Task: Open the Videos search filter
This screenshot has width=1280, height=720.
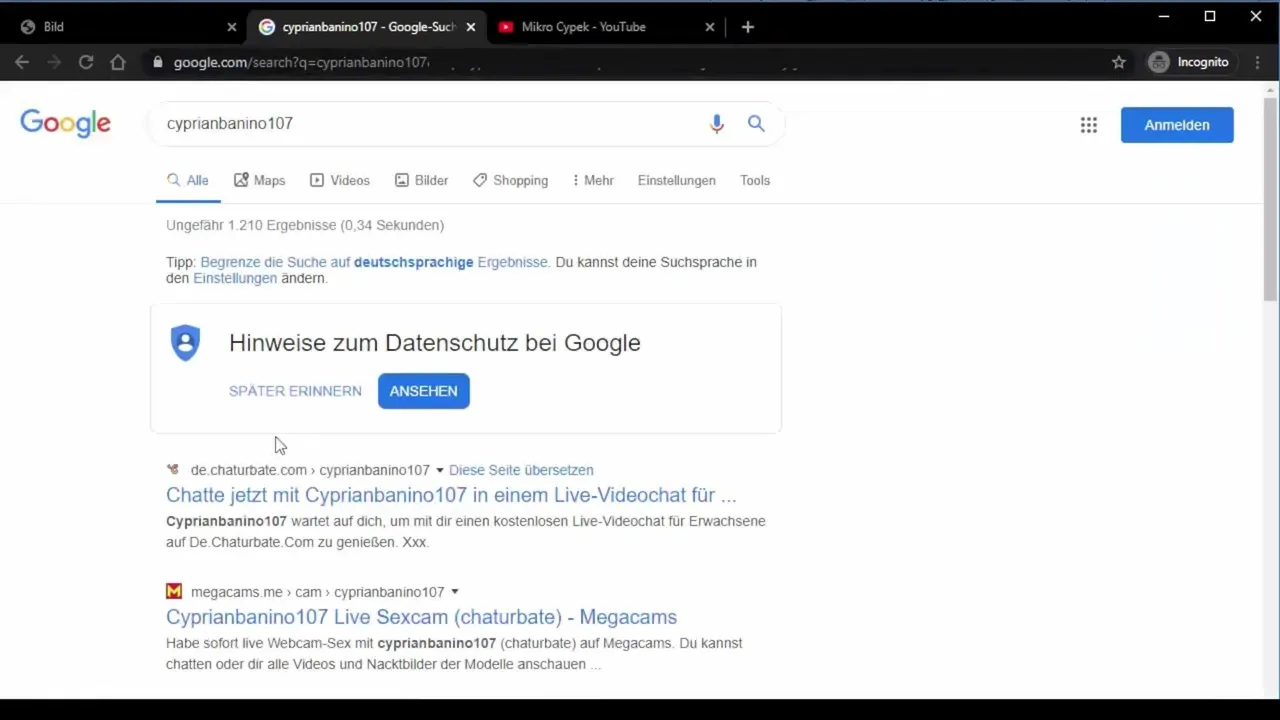Action: coord(340,181)
